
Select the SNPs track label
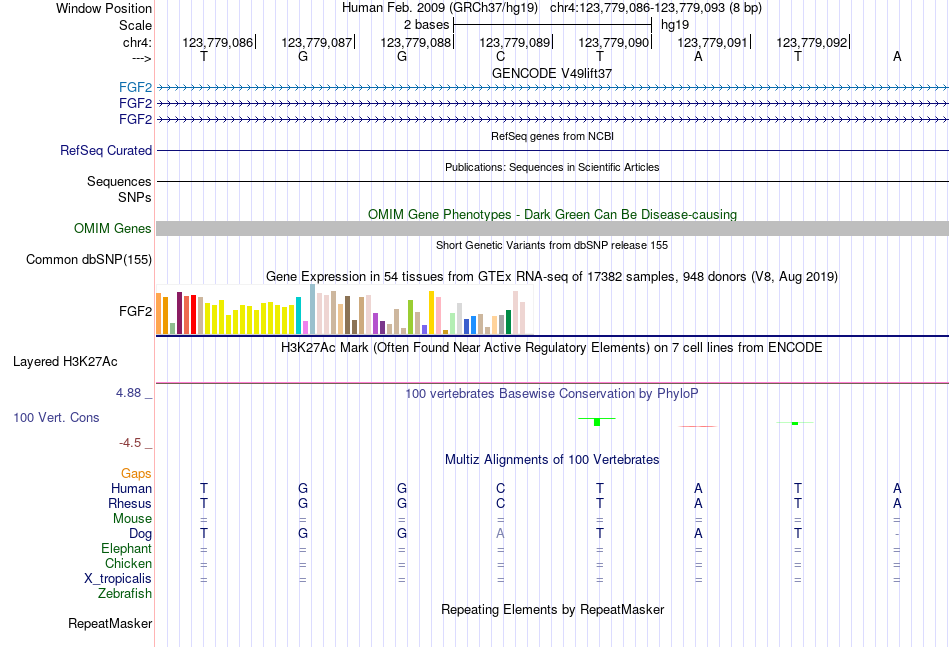click(135, 197)
